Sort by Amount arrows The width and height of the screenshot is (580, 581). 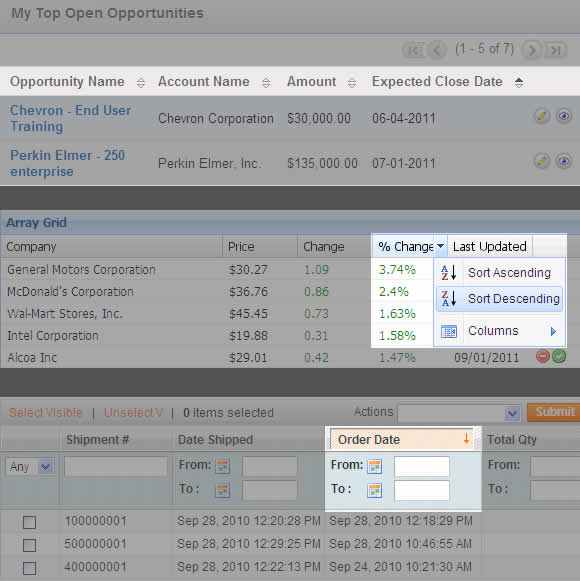(x=352, y=82)
